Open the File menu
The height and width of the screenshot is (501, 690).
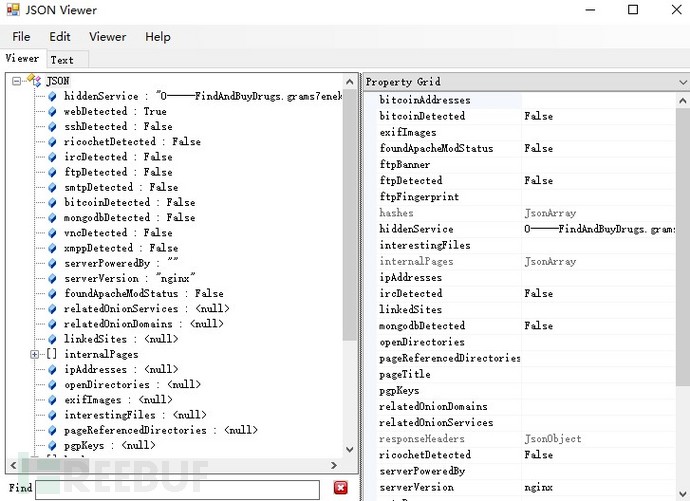coord(21,37)
